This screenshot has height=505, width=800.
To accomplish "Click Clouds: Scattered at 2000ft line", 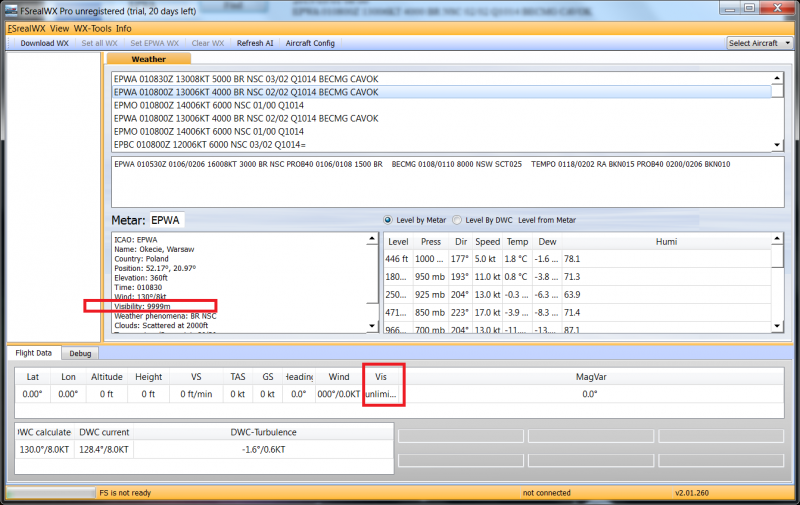I will pos(161,325).
